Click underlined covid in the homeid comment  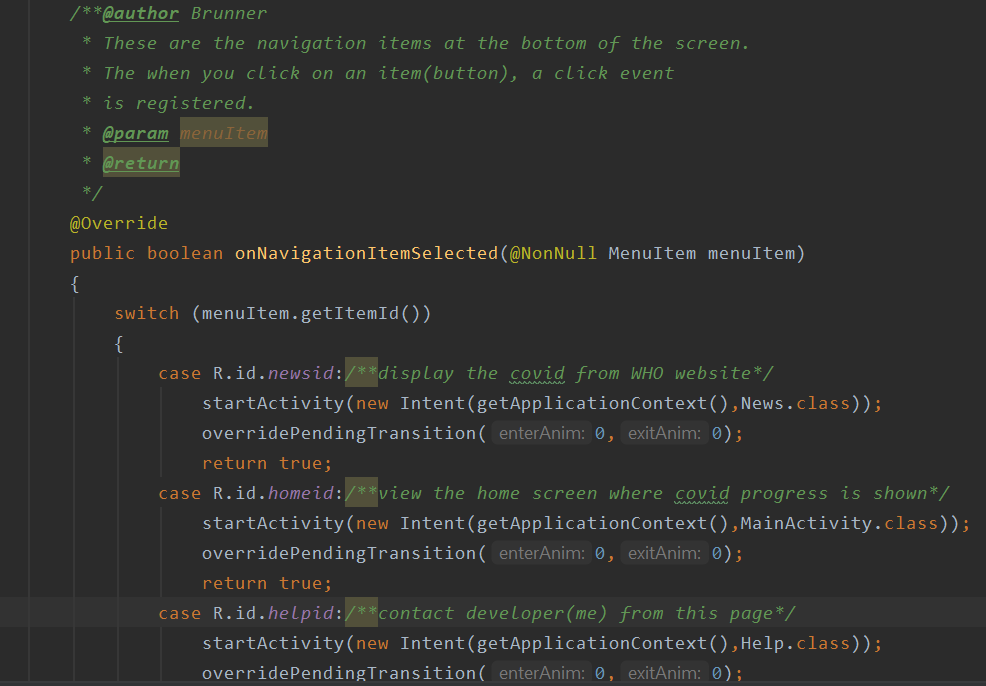pos(702,494)
